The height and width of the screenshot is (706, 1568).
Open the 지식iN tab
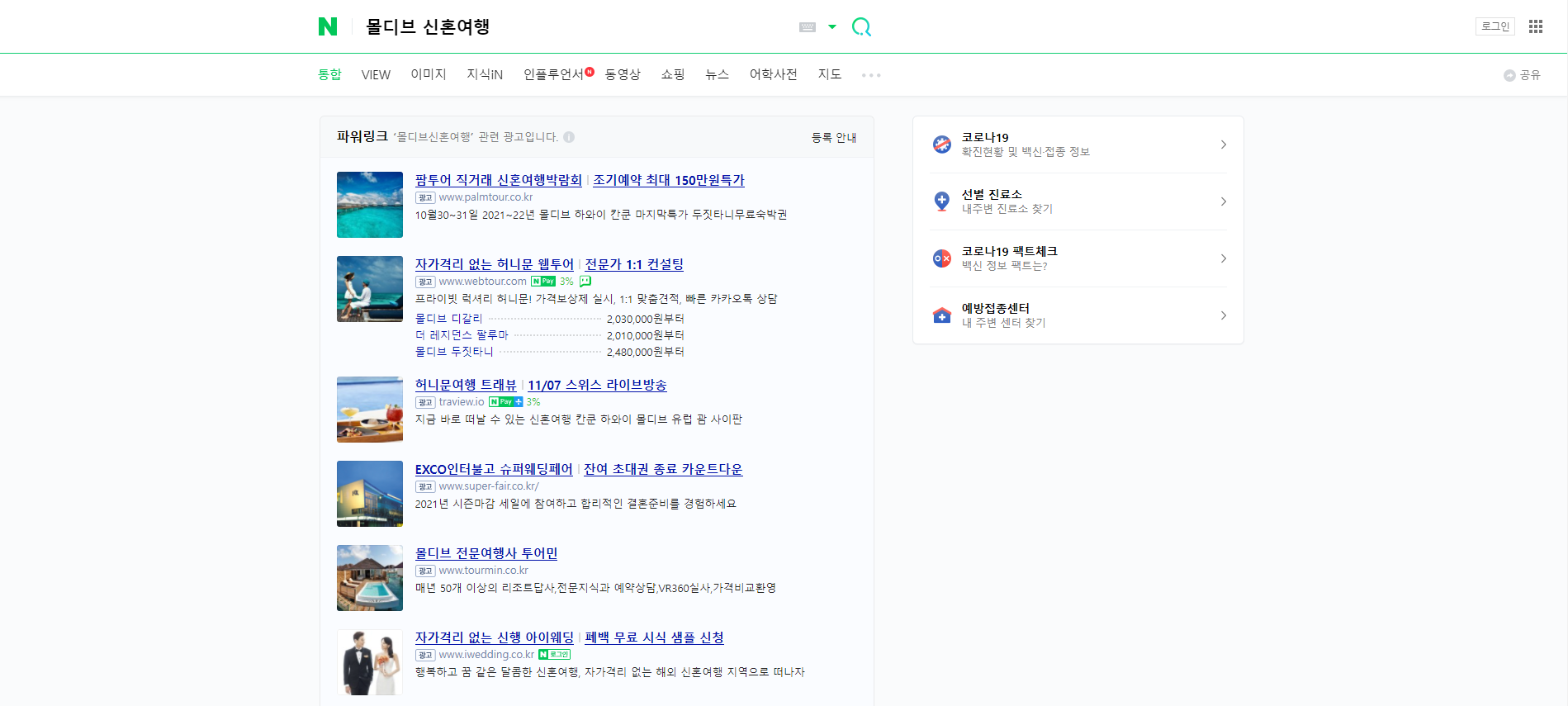tap(485, 74)
